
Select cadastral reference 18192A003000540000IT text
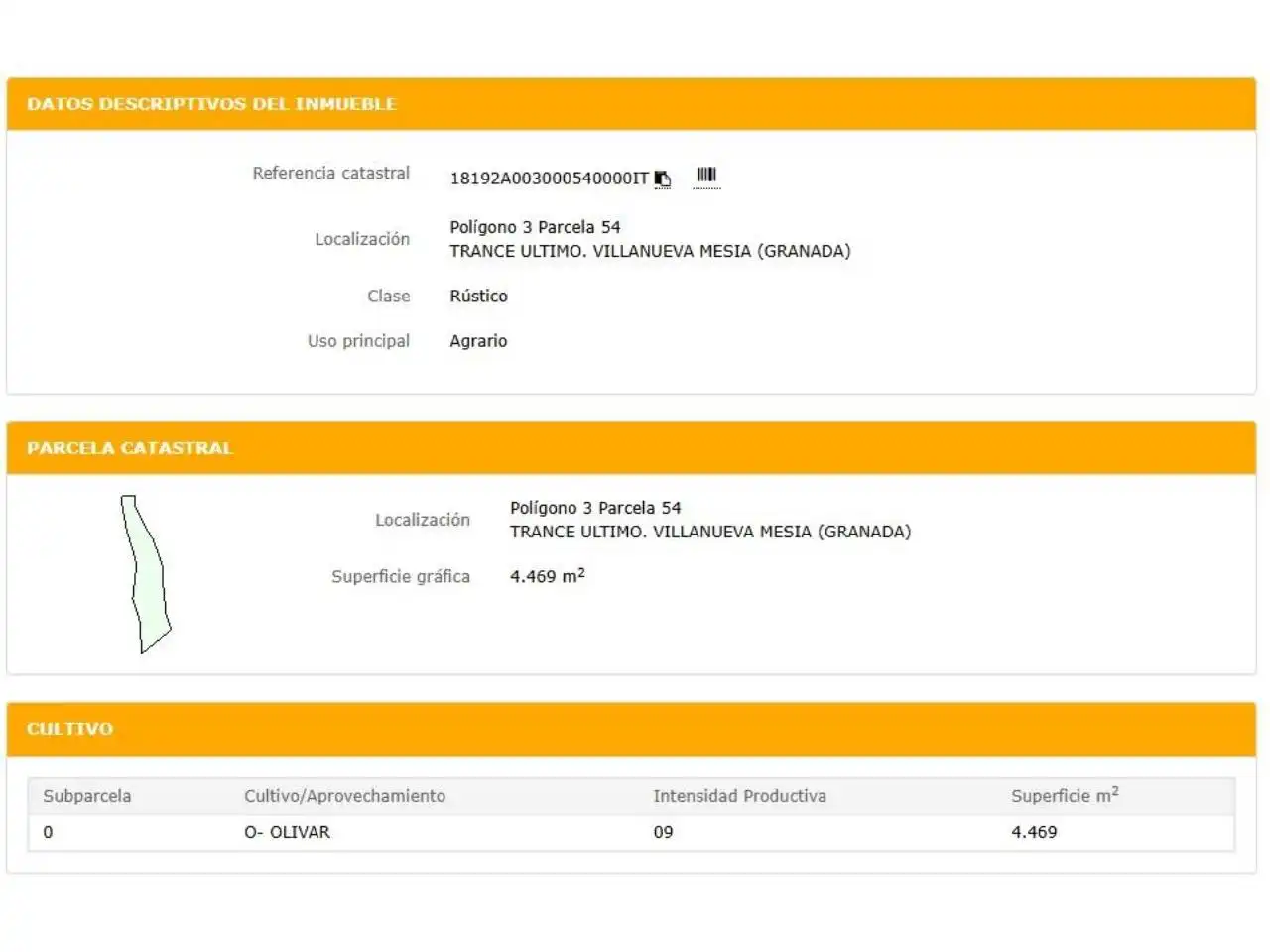(549, 178)
